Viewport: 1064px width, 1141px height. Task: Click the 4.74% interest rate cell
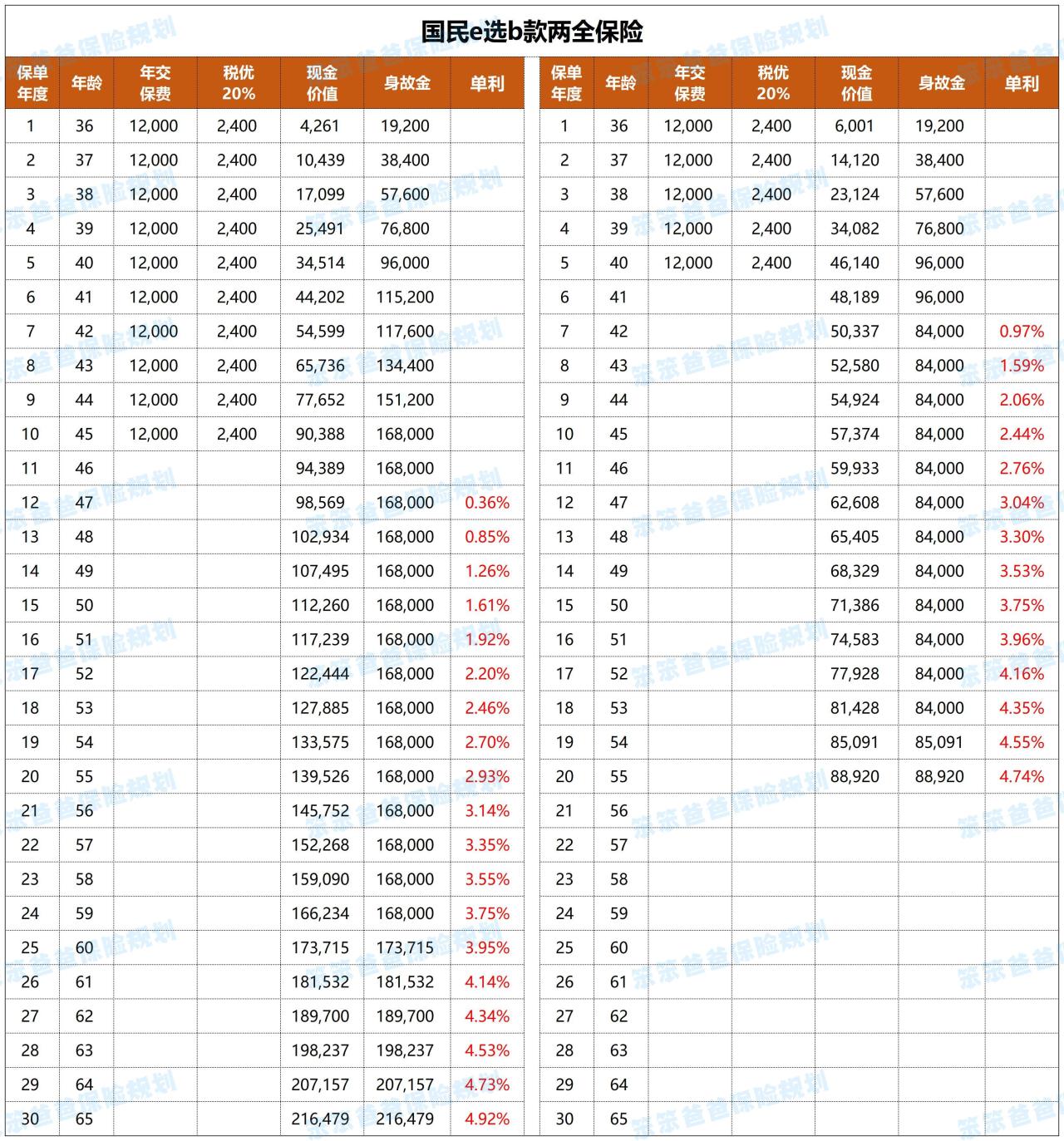(1022, 776)
